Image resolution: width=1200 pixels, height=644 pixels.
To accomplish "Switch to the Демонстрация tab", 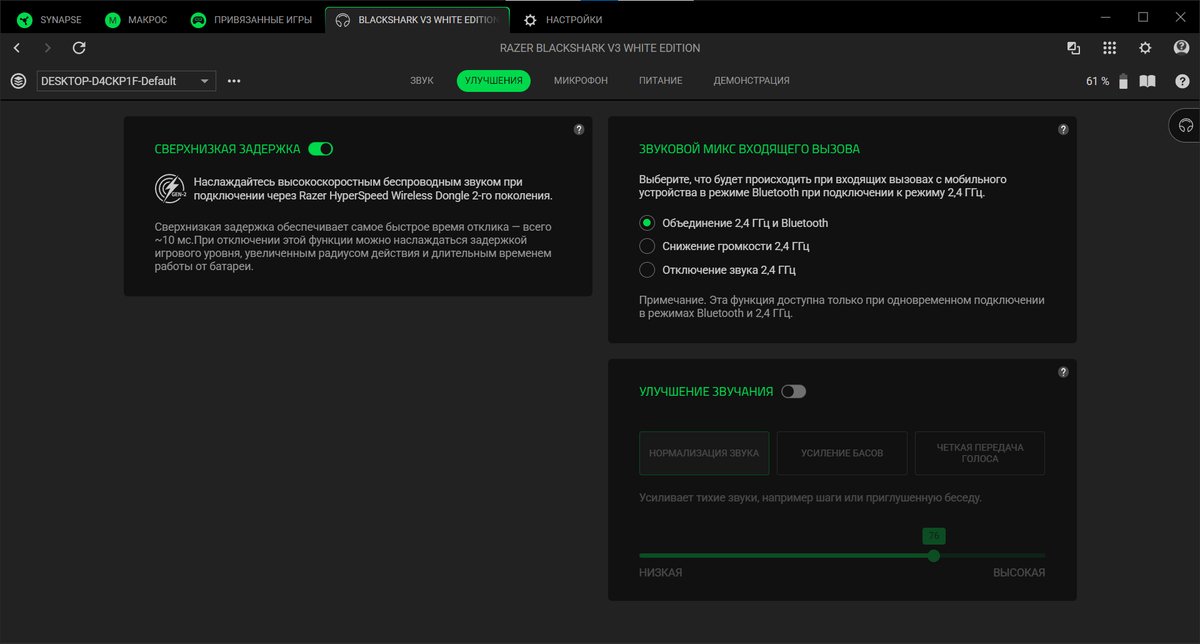I will click(x=751, y=81).
